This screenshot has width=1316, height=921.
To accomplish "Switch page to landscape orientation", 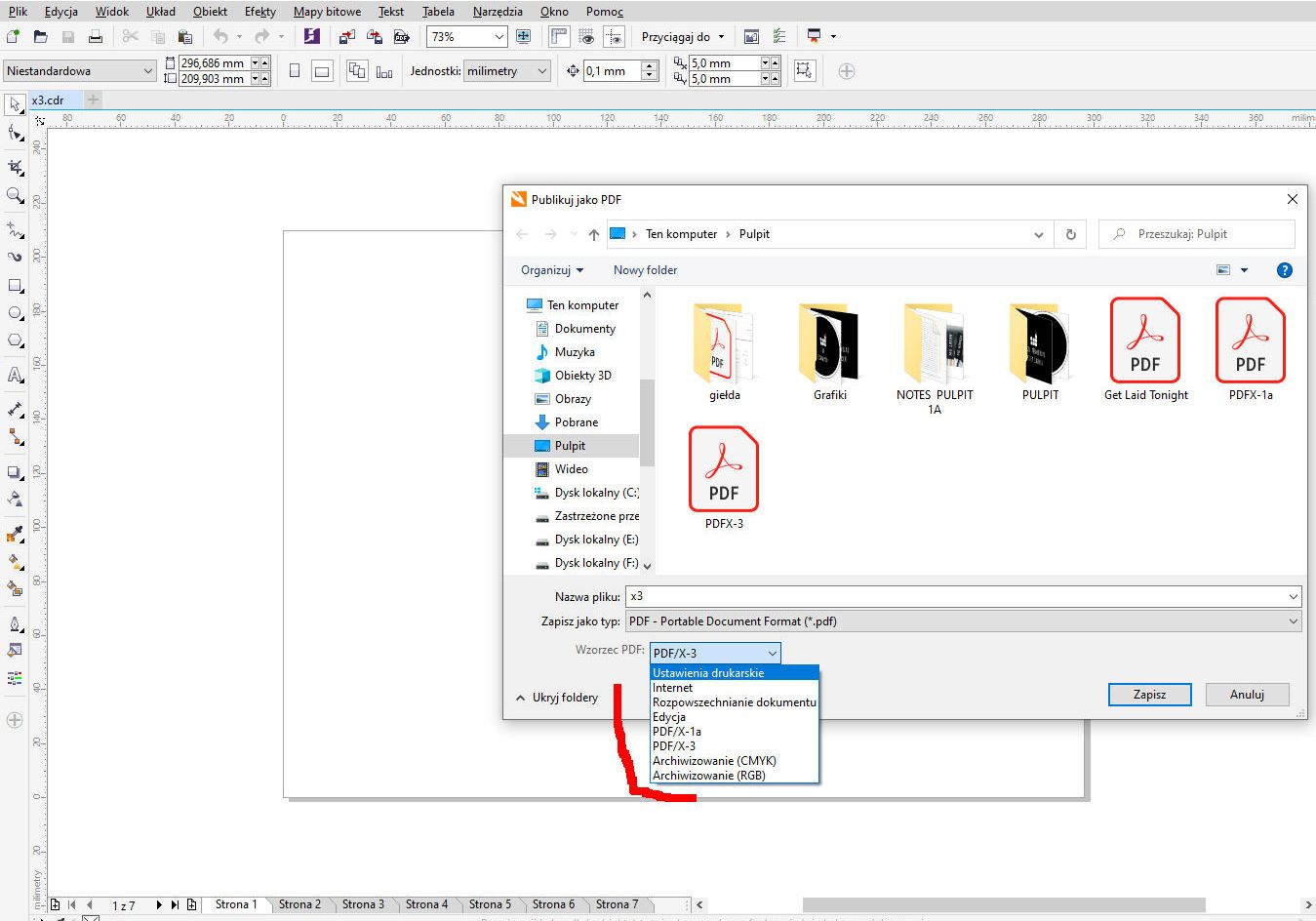I will click(x=322, y=71).
